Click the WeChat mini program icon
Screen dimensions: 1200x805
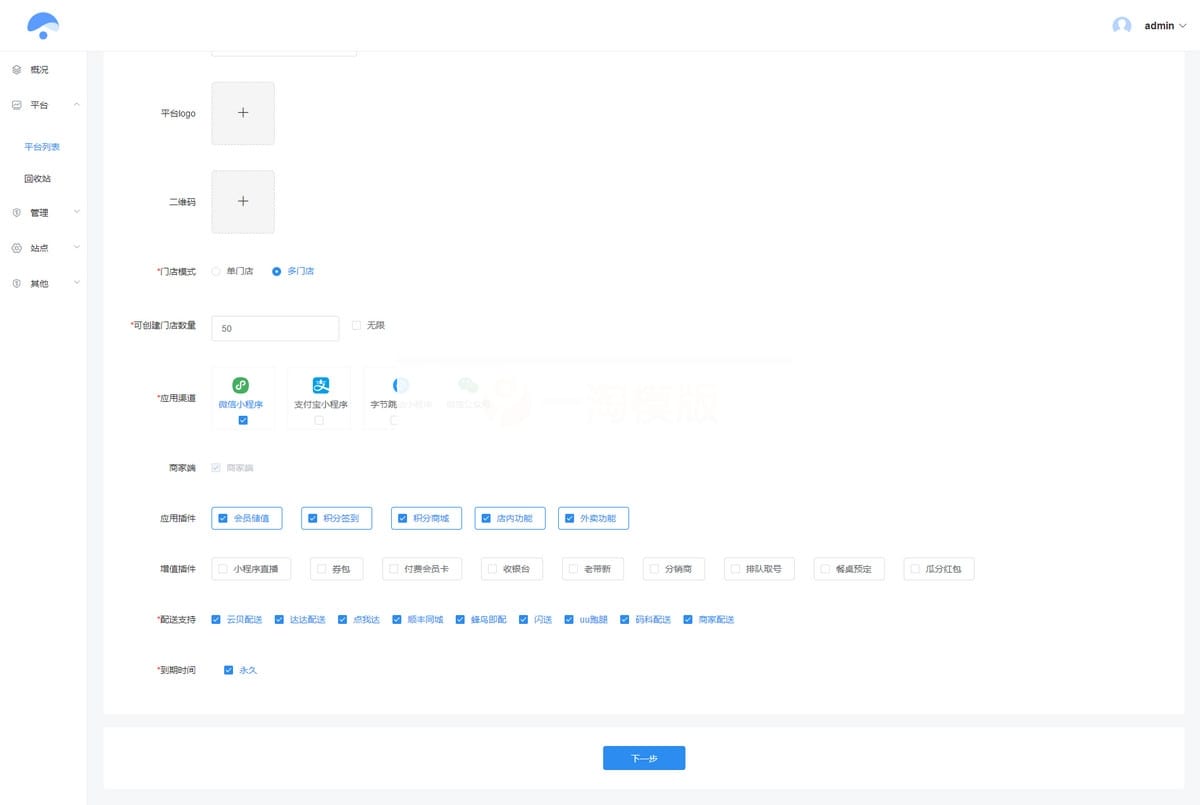tap(241, 385)
